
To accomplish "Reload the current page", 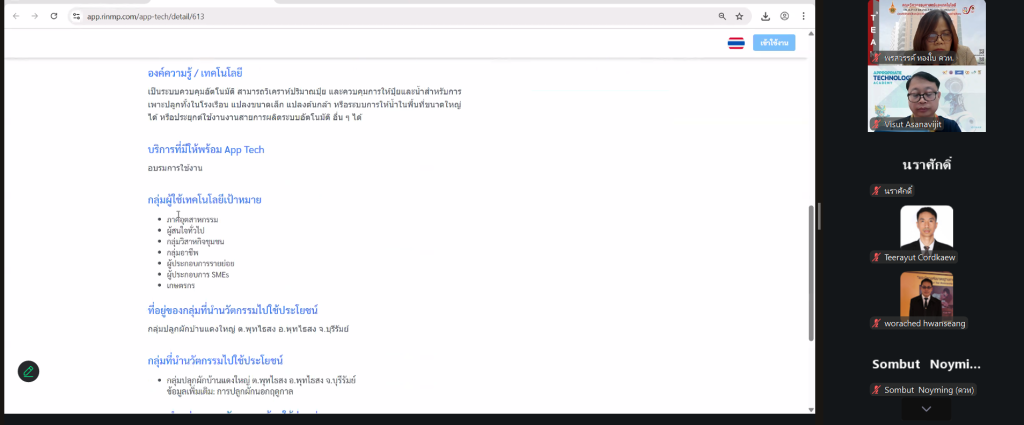I will 55,16.
